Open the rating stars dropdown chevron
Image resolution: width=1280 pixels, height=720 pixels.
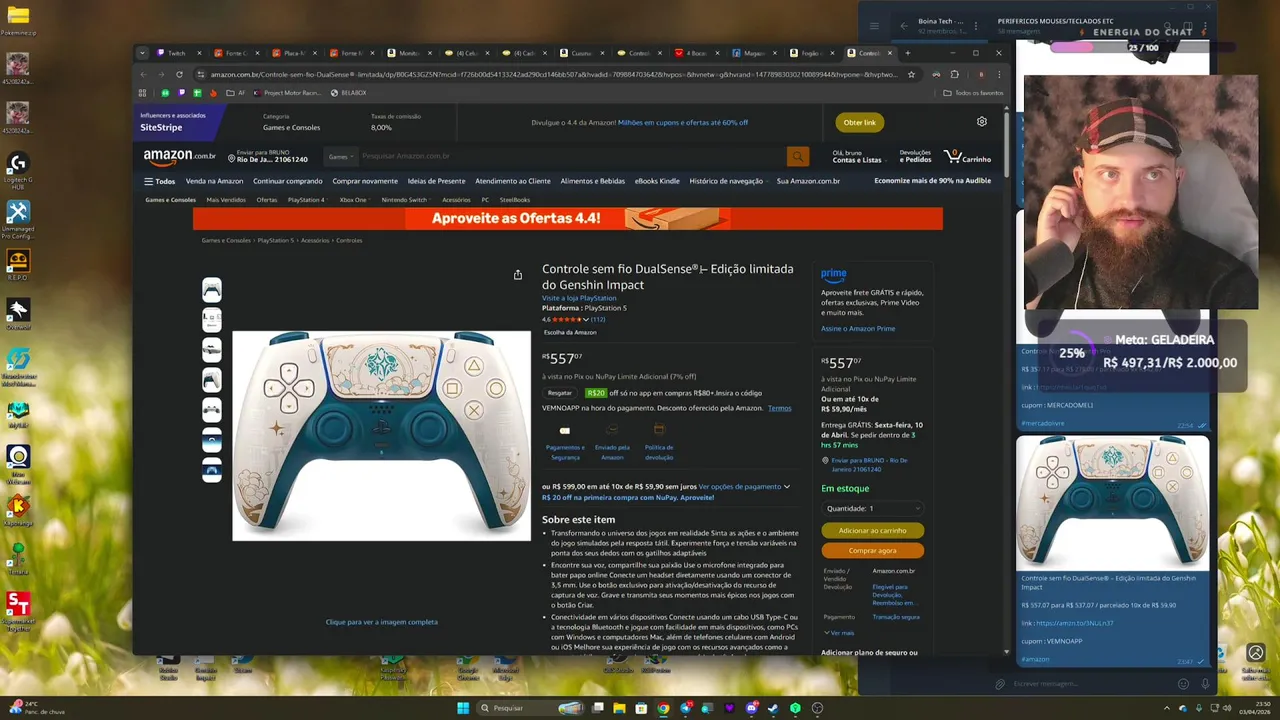coord(586,320)
